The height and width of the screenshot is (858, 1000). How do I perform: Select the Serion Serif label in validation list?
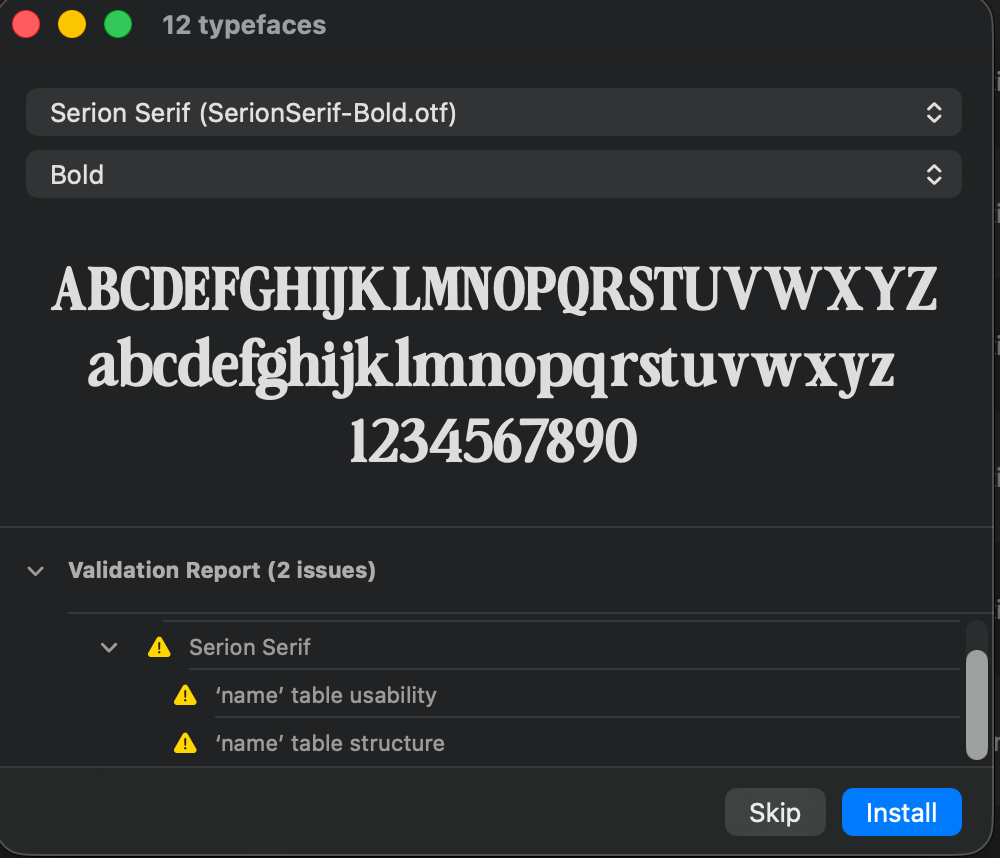(x=250, y=648)
